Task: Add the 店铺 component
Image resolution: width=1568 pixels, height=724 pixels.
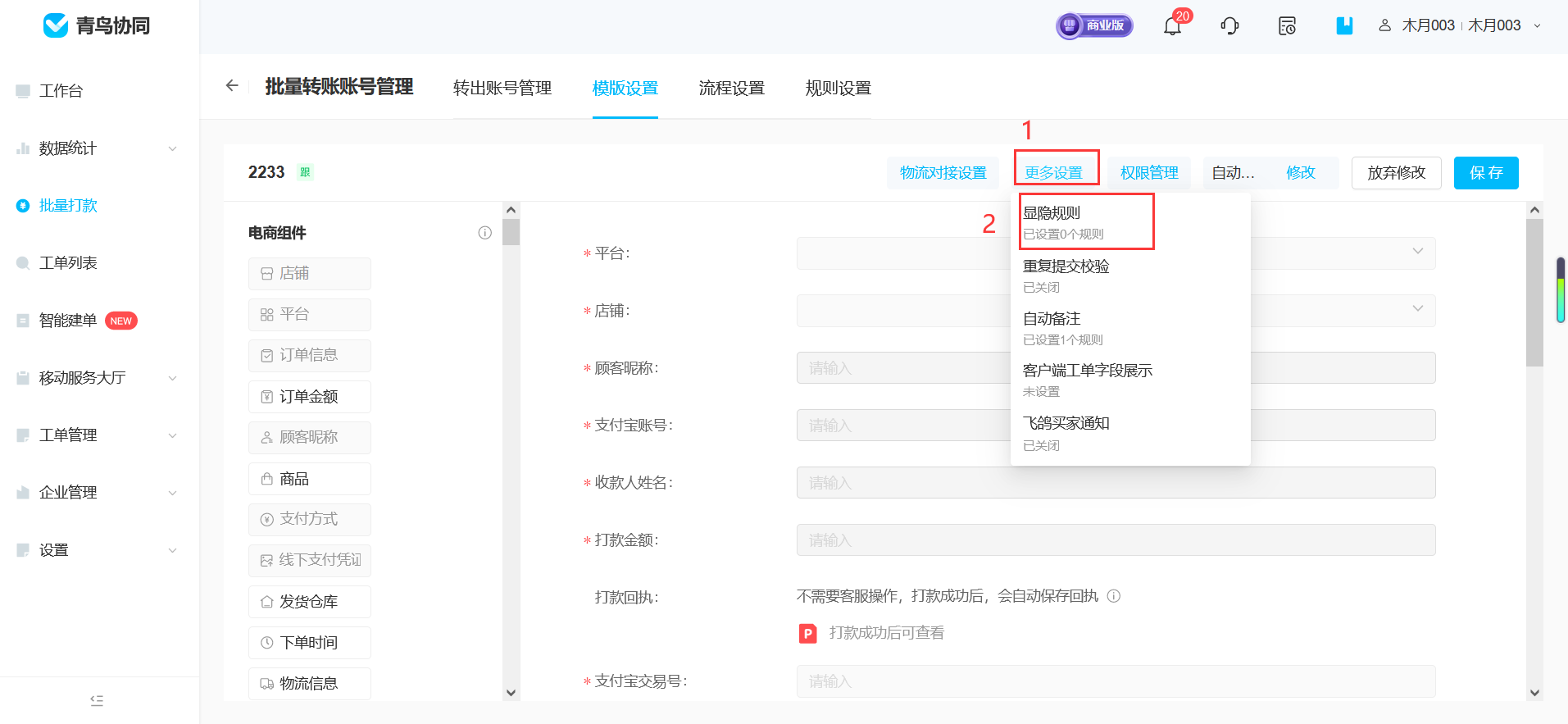Action: point(310,274)
